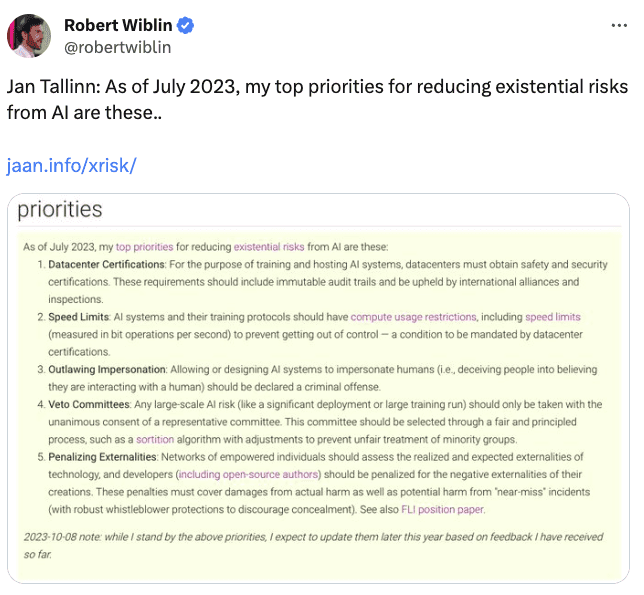
Task: Click the 2023-10-08 italic note text
Action: [x=313, y=546]
